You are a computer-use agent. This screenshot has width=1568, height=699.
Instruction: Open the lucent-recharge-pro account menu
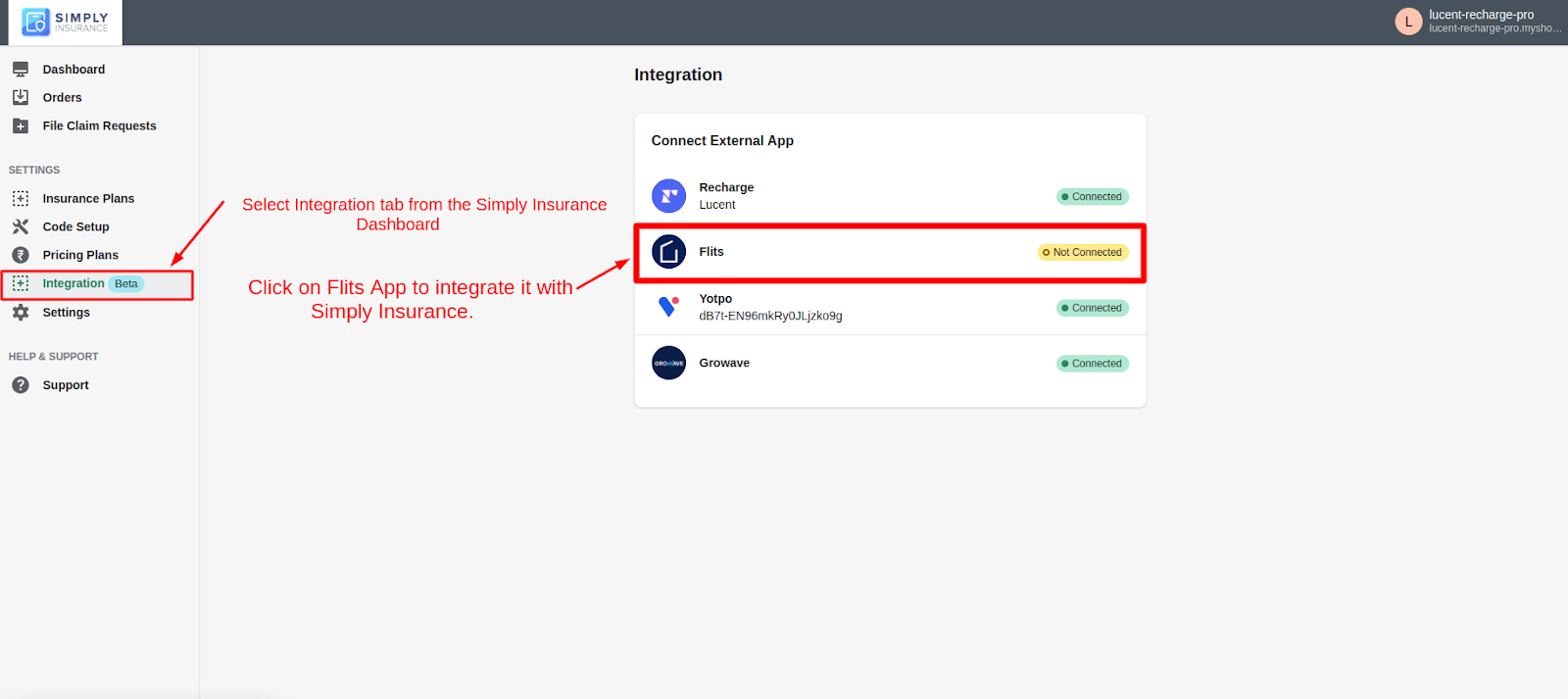(x=1481, y=15)
